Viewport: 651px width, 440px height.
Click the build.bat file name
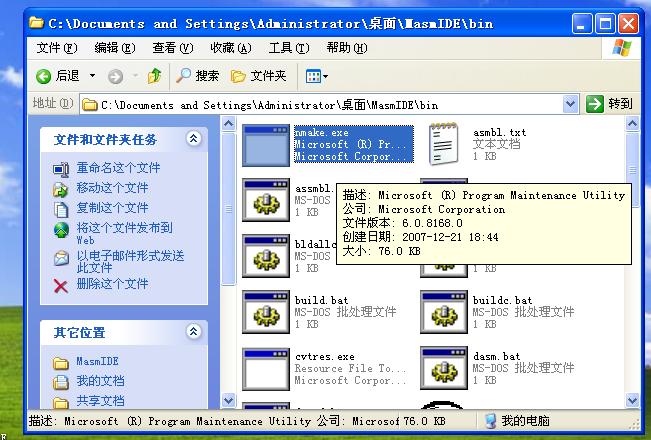tap(321, 300)
